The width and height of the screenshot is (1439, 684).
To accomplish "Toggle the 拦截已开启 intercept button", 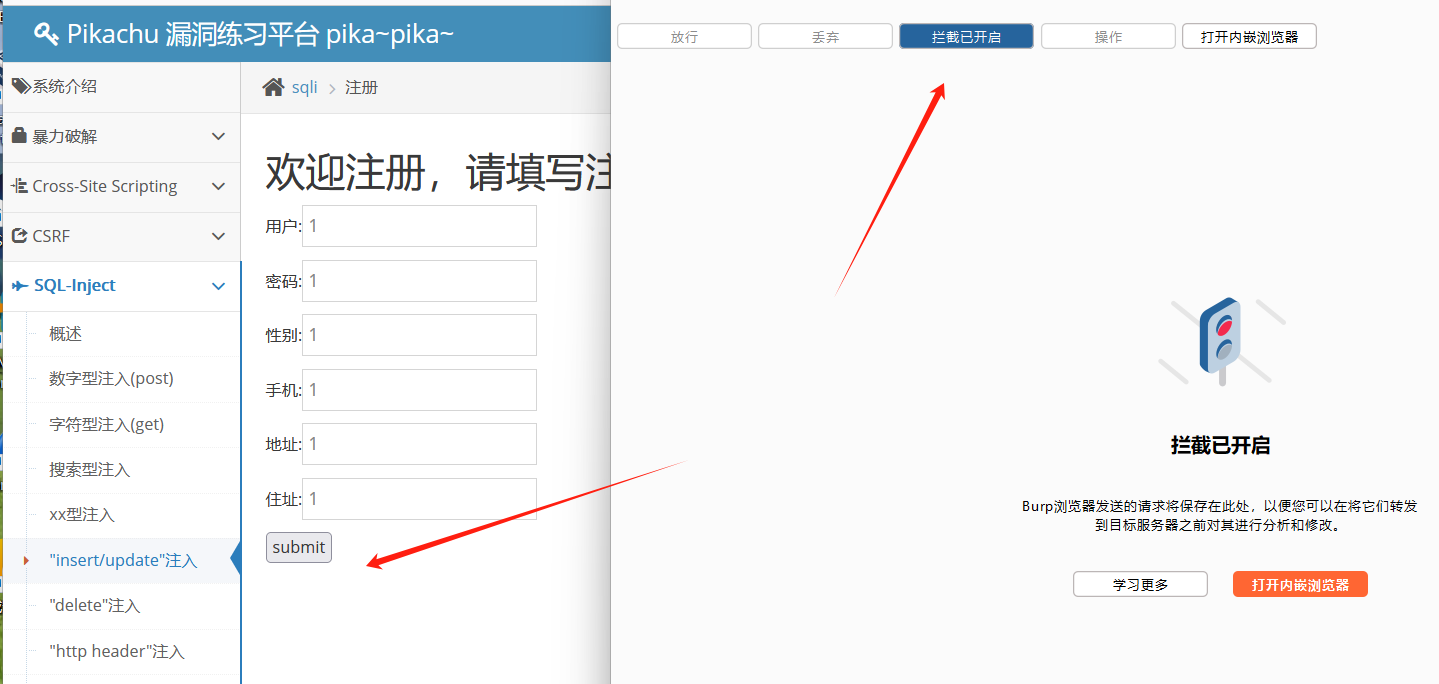I will (966, 36).
